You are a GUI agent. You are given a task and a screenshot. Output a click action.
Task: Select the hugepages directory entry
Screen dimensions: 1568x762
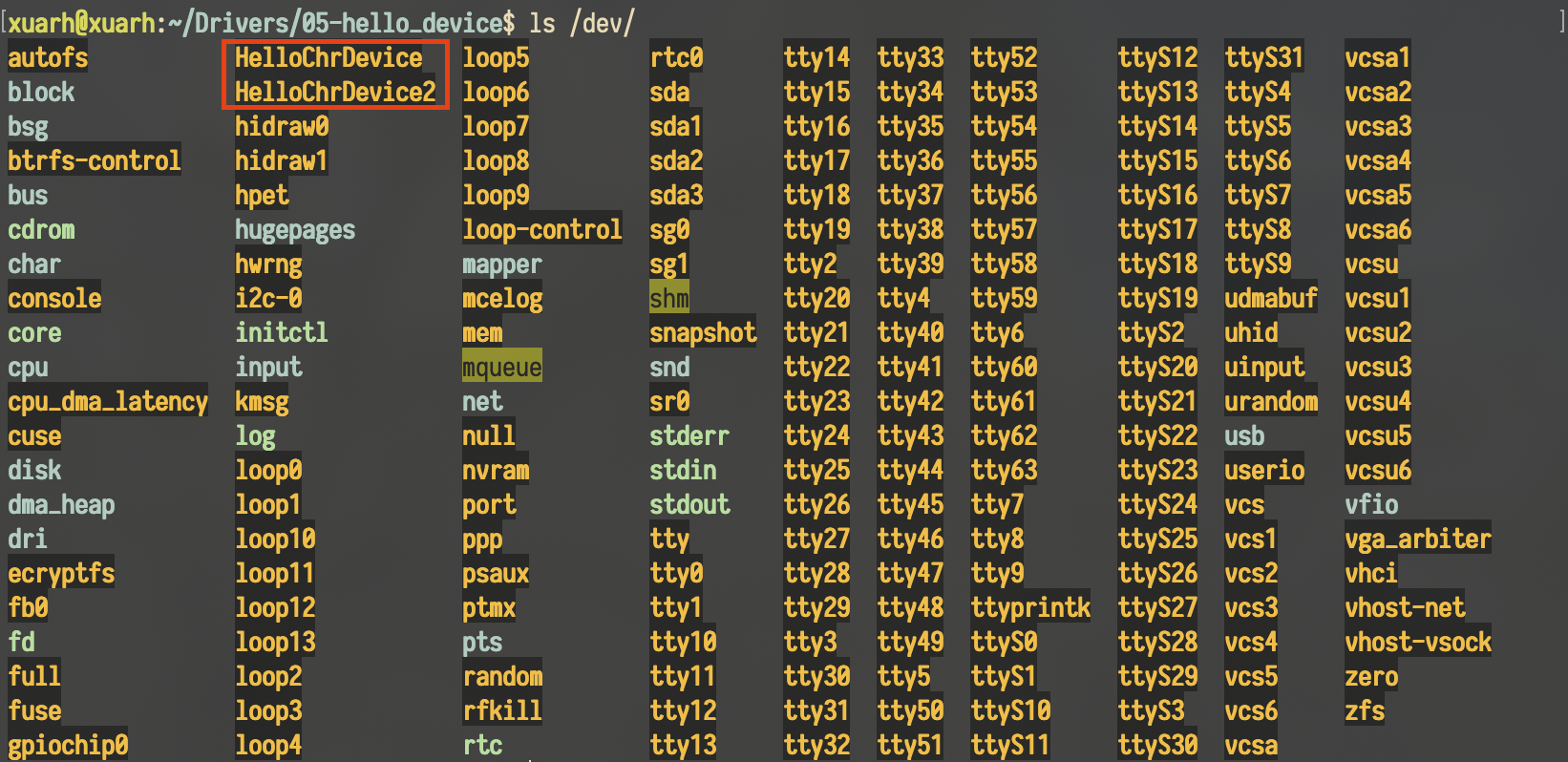[x=295, y=230]
